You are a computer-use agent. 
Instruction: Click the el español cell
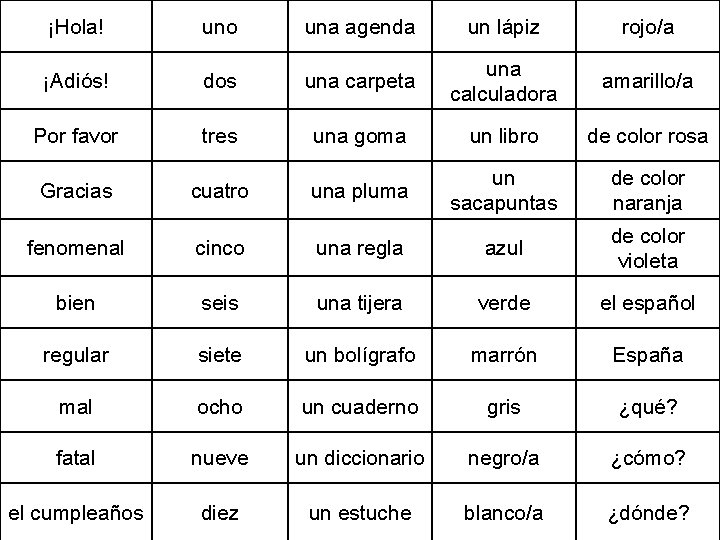pos(648,303)
